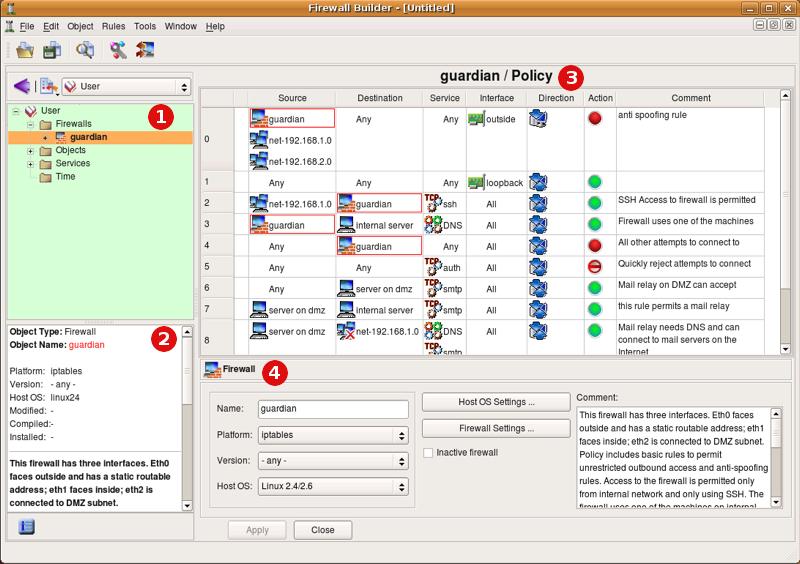800x564 pixels.
Task: Expand the Services folder in tree
Action: 31,163
